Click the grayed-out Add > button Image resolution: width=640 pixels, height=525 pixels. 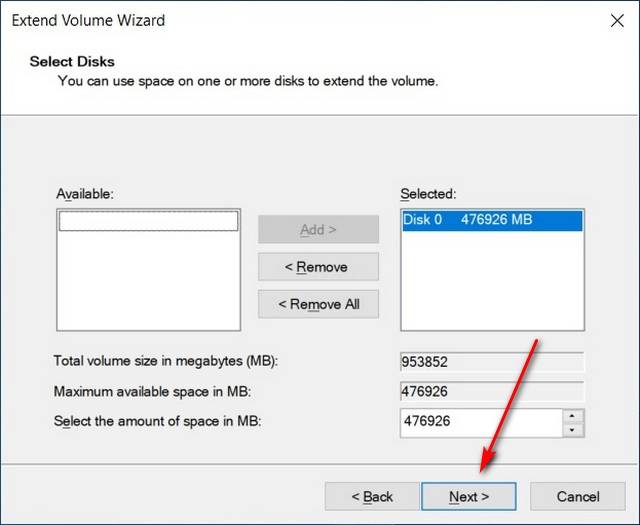tap(318, 229)
